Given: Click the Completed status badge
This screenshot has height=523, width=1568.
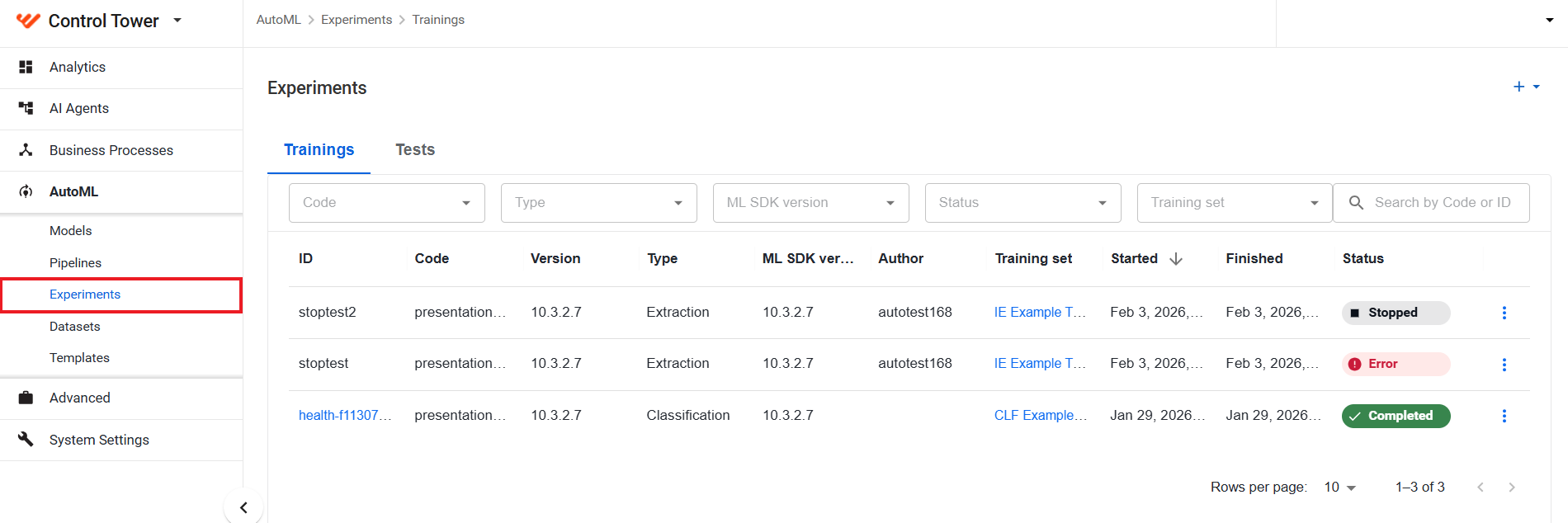Looking at the screenshot, I should (x=1396, y=416).
